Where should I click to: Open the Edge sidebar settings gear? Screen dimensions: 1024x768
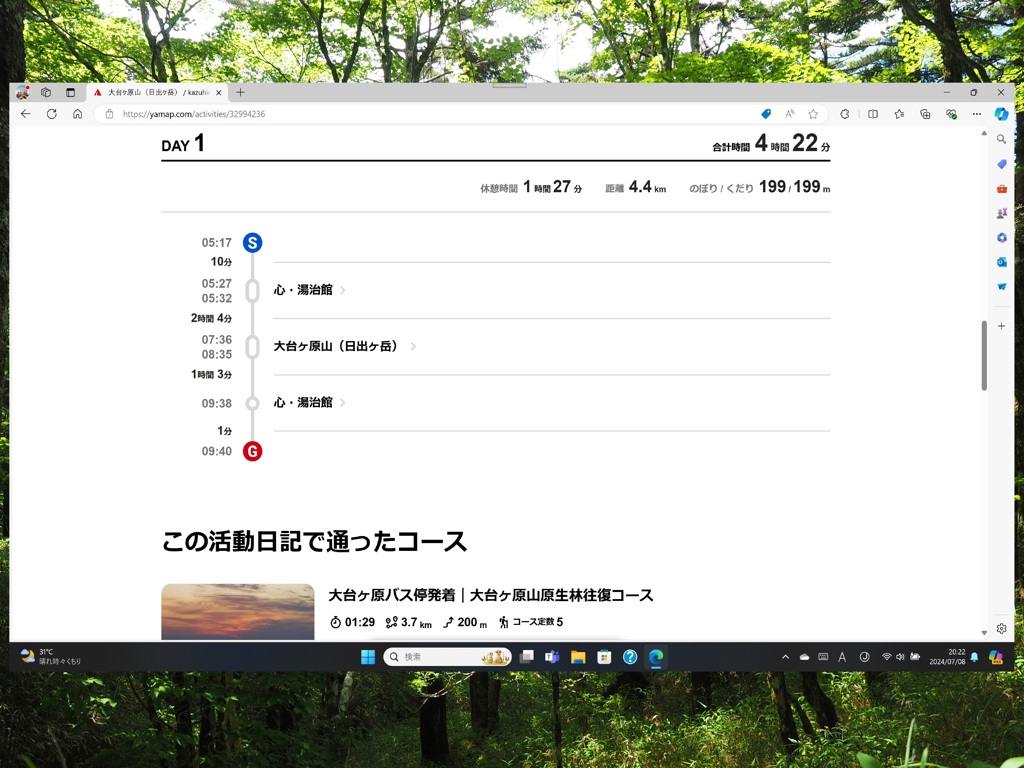pos(1001,629)
